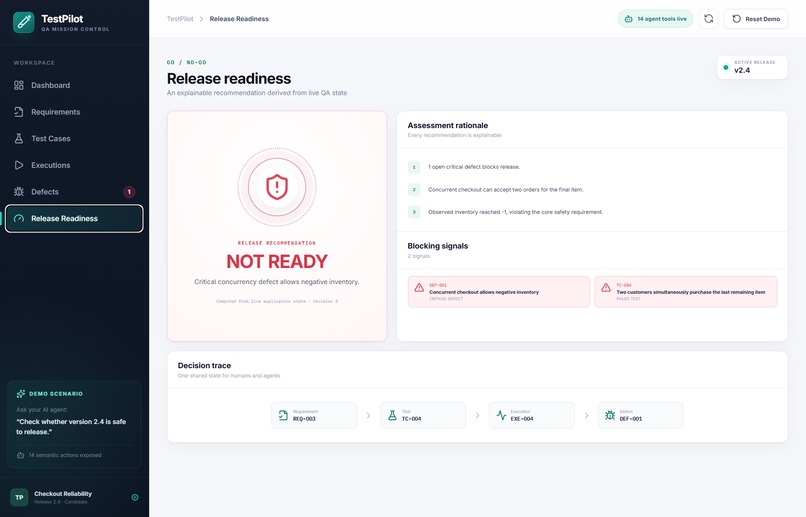Click the Release Readiness gauge icon
Viewport: 806px width, 517px height.
[x=19, y=218]
